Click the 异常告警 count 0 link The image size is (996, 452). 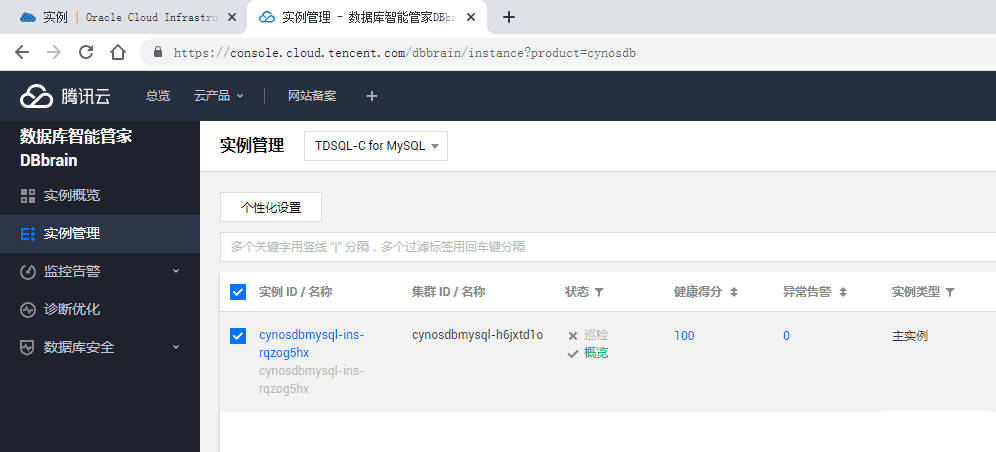(786, 336)
